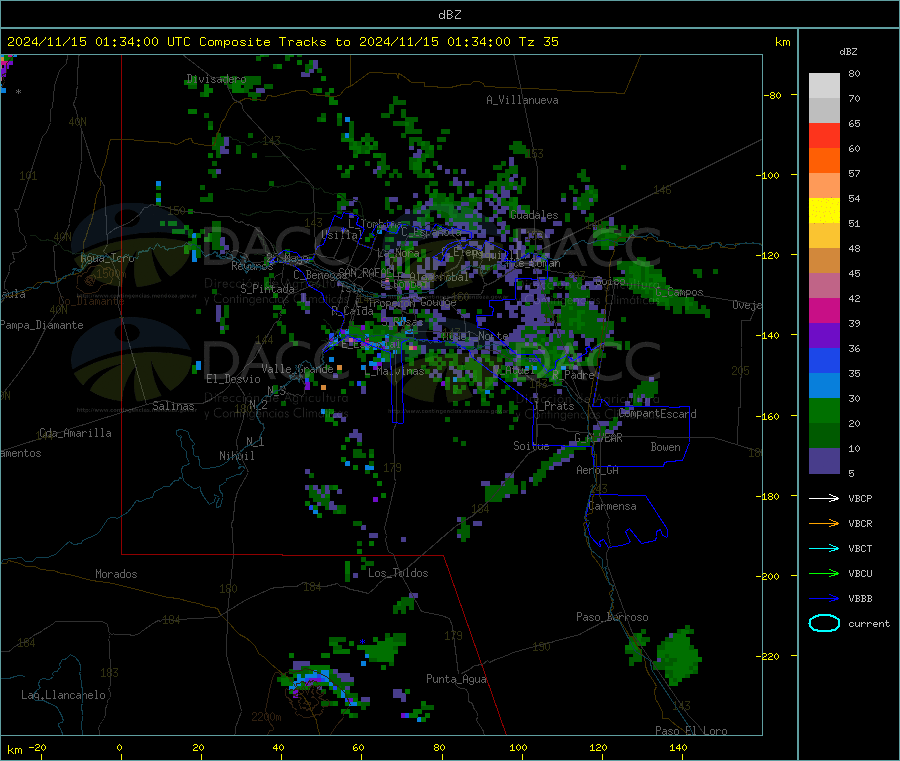Click the 'Los_Toldos' map label
This screenshot has height=761, width=900.
pos(398,573)
